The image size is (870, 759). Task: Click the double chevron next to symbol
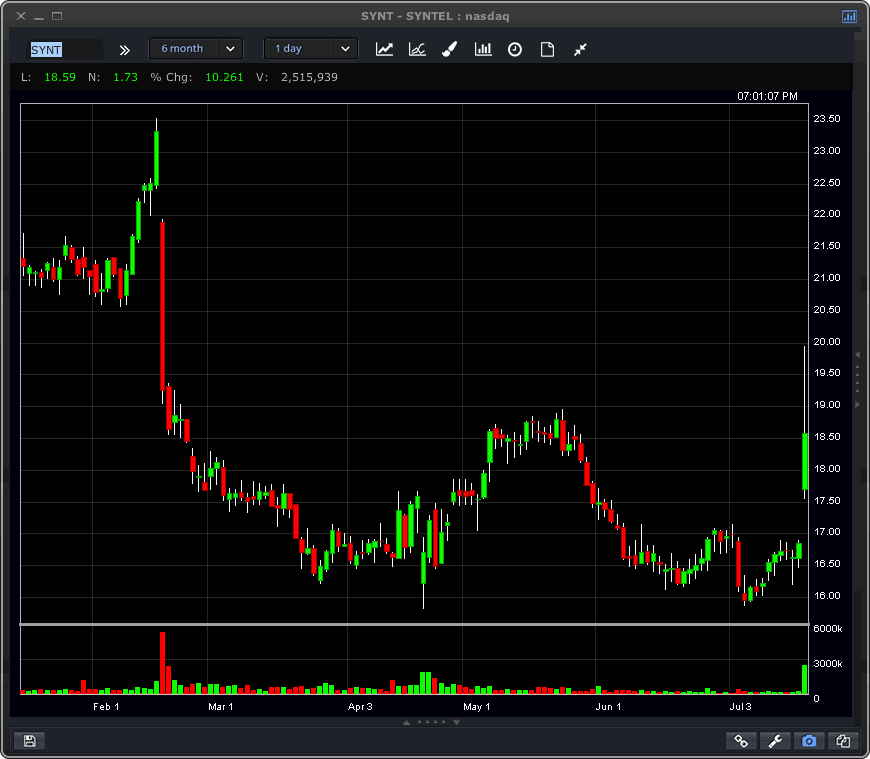click(x=125, y=49)
